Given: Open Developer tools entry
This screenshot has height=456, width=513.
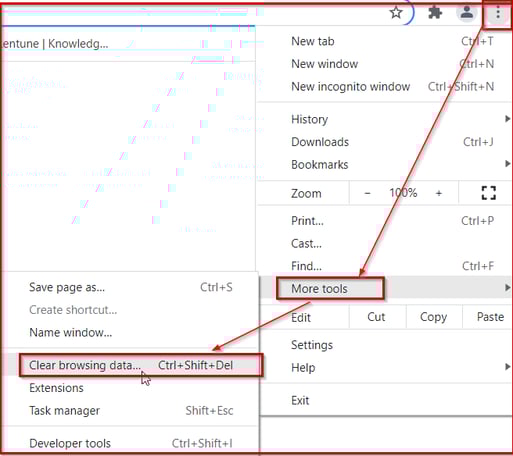Looking at the screenshot, I should (131, 443).
